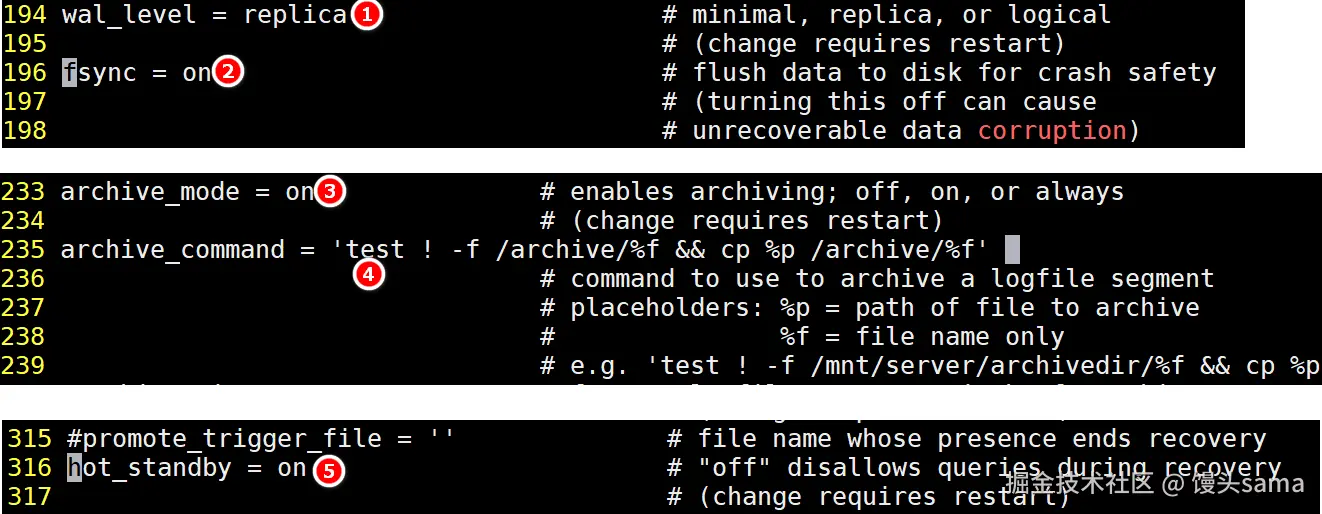Viewport: 1322px width, 514px height.
Task: Click the archive_mode setting name
Action: click(150, 192)
